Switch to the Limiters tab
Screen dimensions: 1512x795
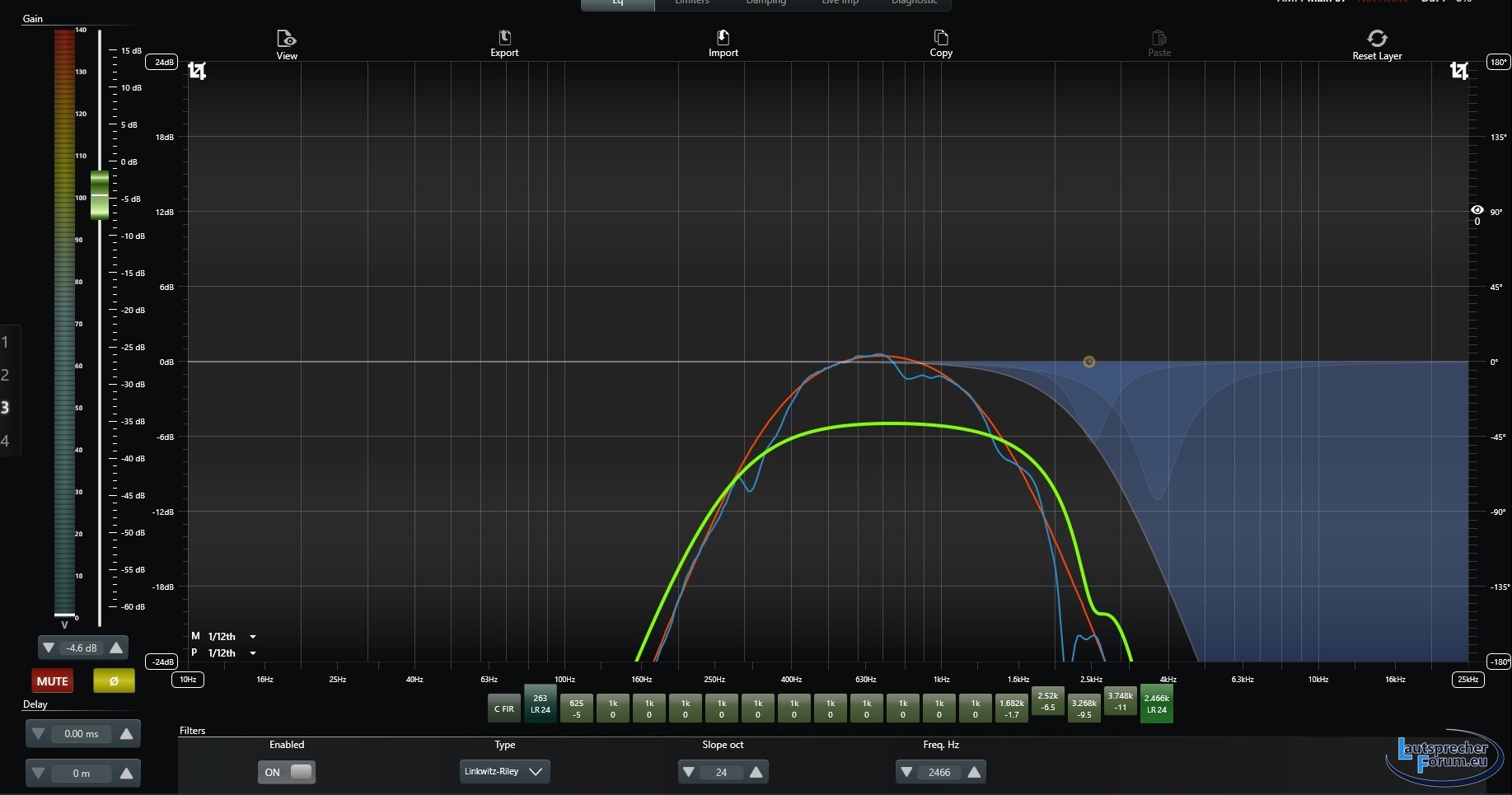point(691,3)
